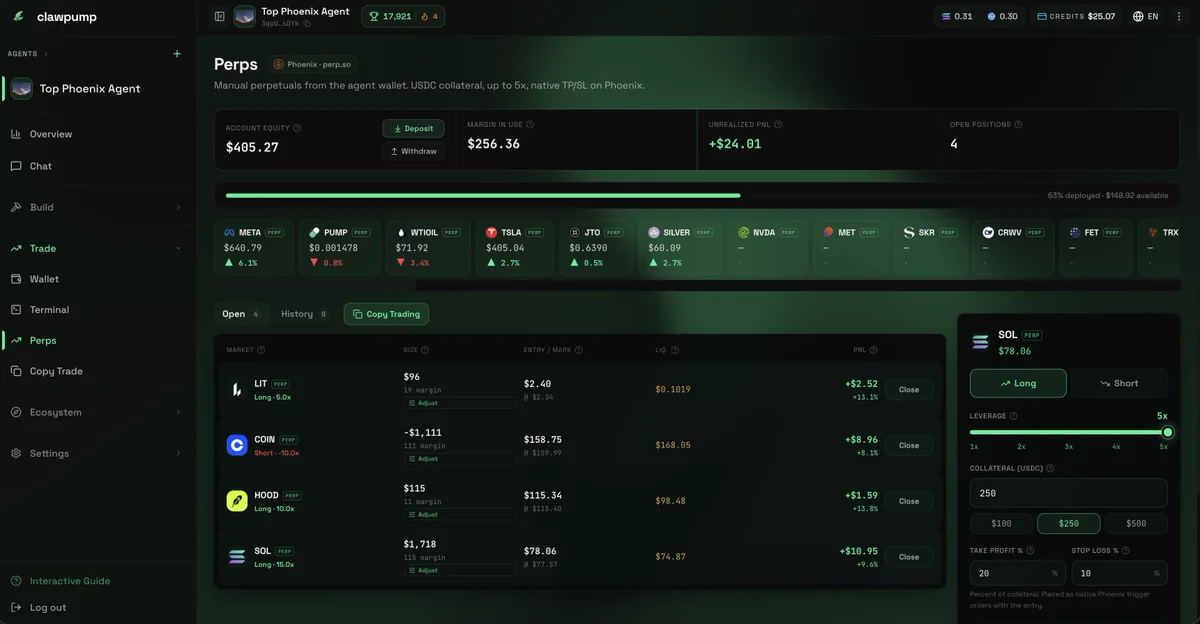Viewport: 1200px width, 624px height.
Task: Open the EN language selector
Action: point(1145,16)
